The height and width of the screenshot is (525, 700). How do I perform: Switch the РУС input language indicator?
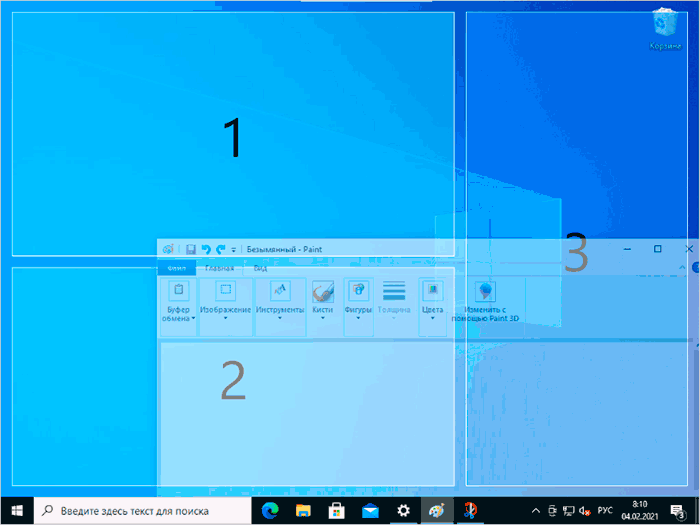coord(605,511)
